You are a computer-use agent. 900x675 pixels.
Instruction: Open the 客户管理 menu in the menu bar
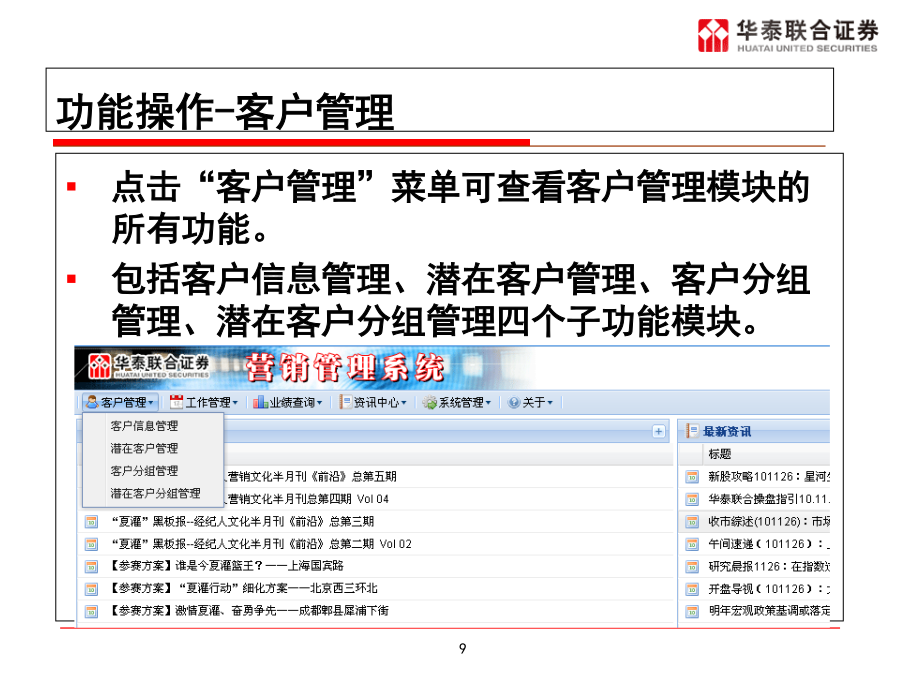click(x=120, y=402)
